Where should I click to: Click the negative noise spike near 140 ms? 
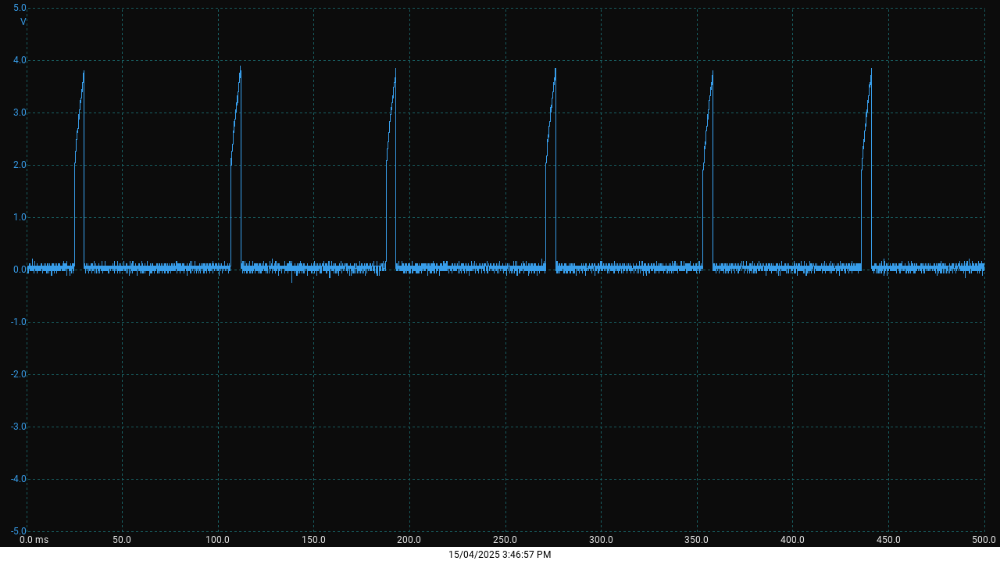[x=292, y=281]
